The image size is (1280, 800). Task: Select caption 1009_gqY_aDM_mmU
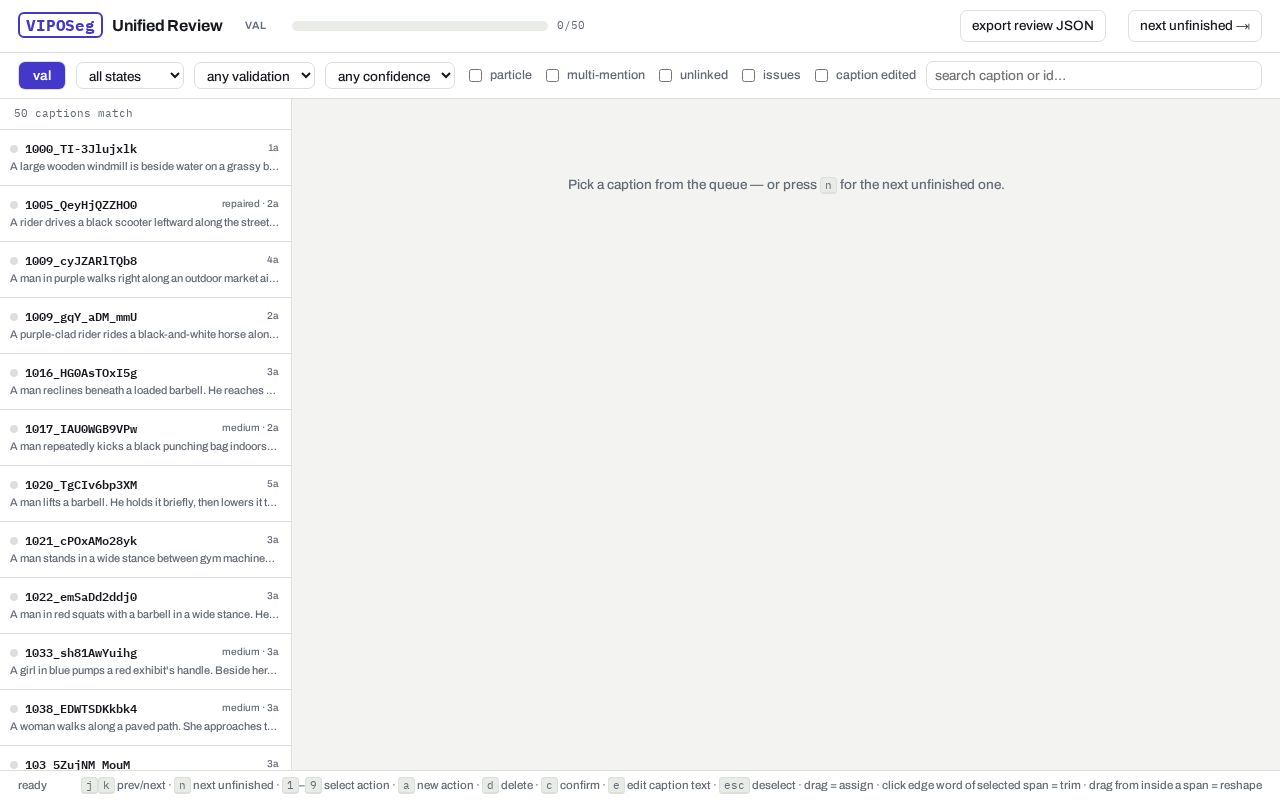pyautogui.click(x=145, y=326)
